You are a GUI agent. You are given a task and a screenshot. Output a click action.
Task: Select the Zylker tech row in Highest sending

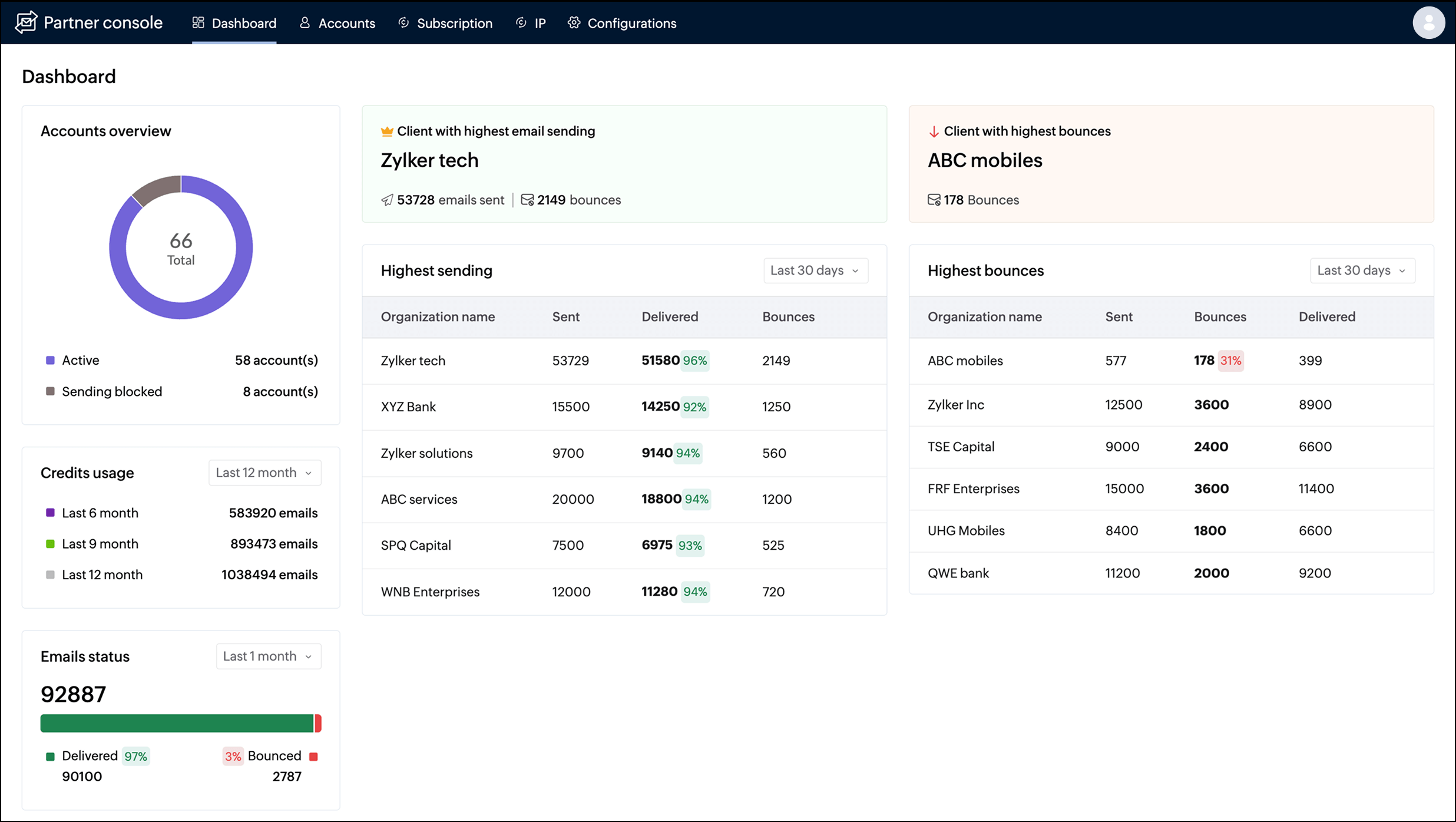coord(413,361)
